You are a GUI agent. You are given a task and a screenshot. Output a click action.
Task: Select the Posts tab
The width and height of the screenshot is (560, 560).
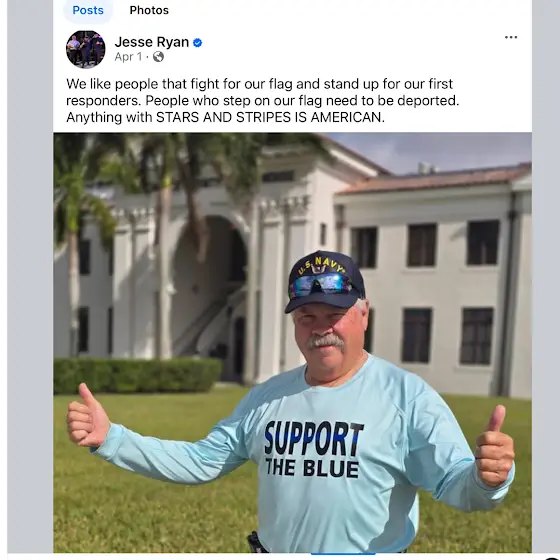88,10
